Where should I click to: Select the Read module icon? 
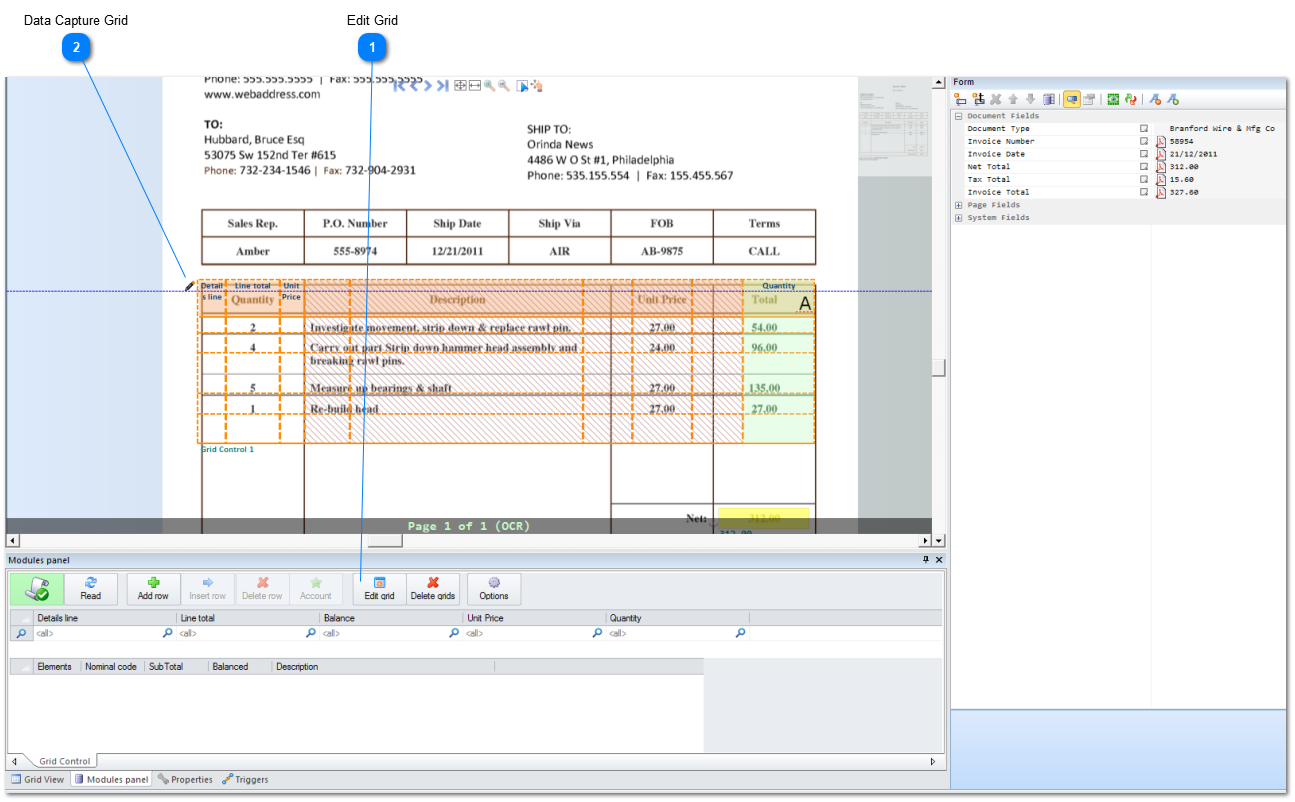(x=92, y=588)
